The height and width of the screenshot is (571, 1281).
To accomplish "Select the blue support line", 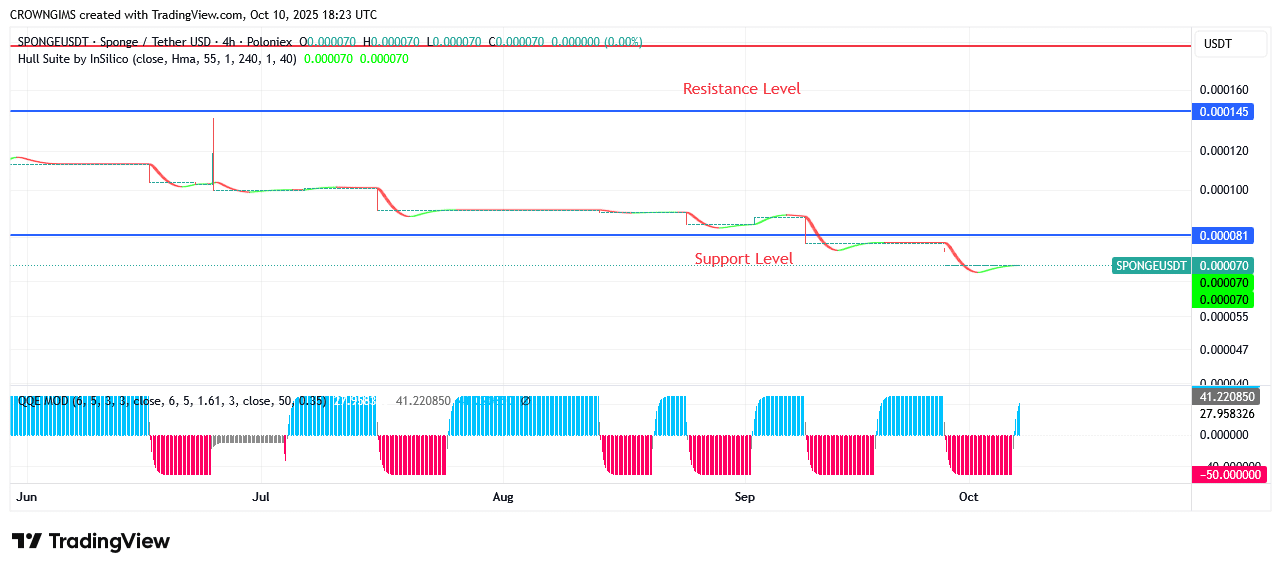I will (400, 235).
